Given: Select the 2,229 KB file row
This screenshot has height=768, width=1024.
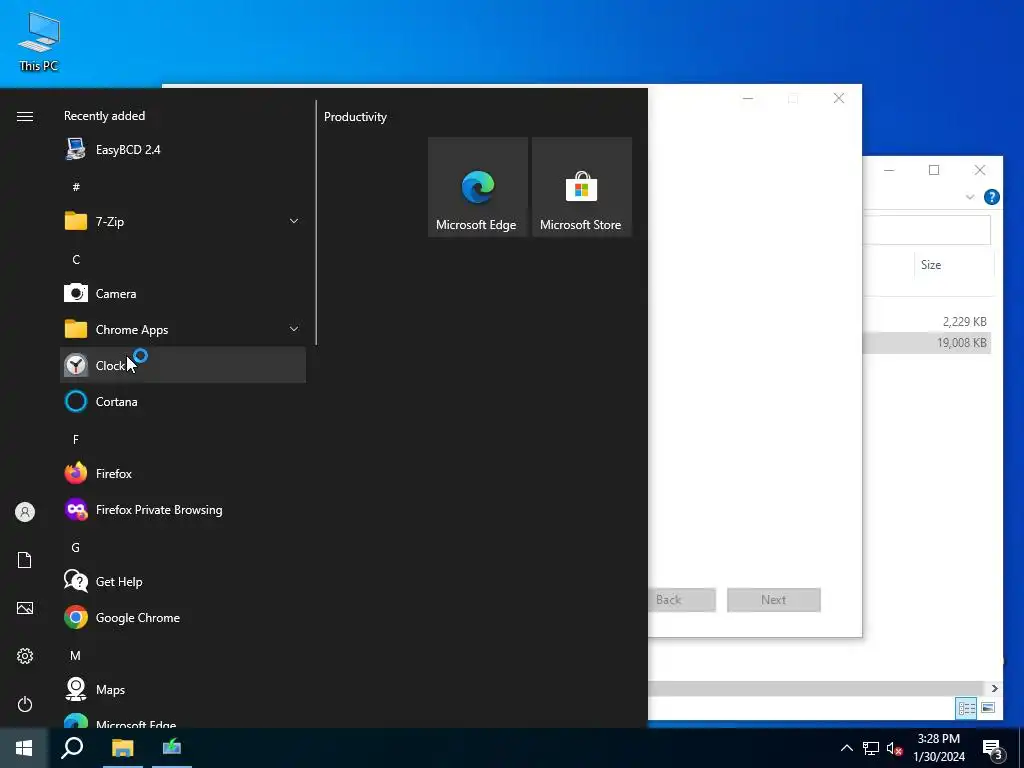Looking at the screenshot, I should click(927, 321).
